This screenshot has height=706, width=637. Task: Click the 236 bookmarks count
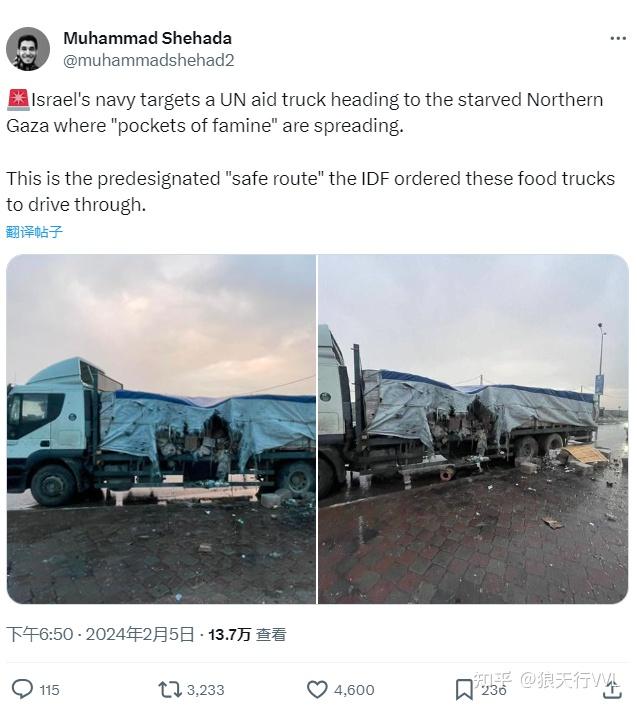point(494,690)
